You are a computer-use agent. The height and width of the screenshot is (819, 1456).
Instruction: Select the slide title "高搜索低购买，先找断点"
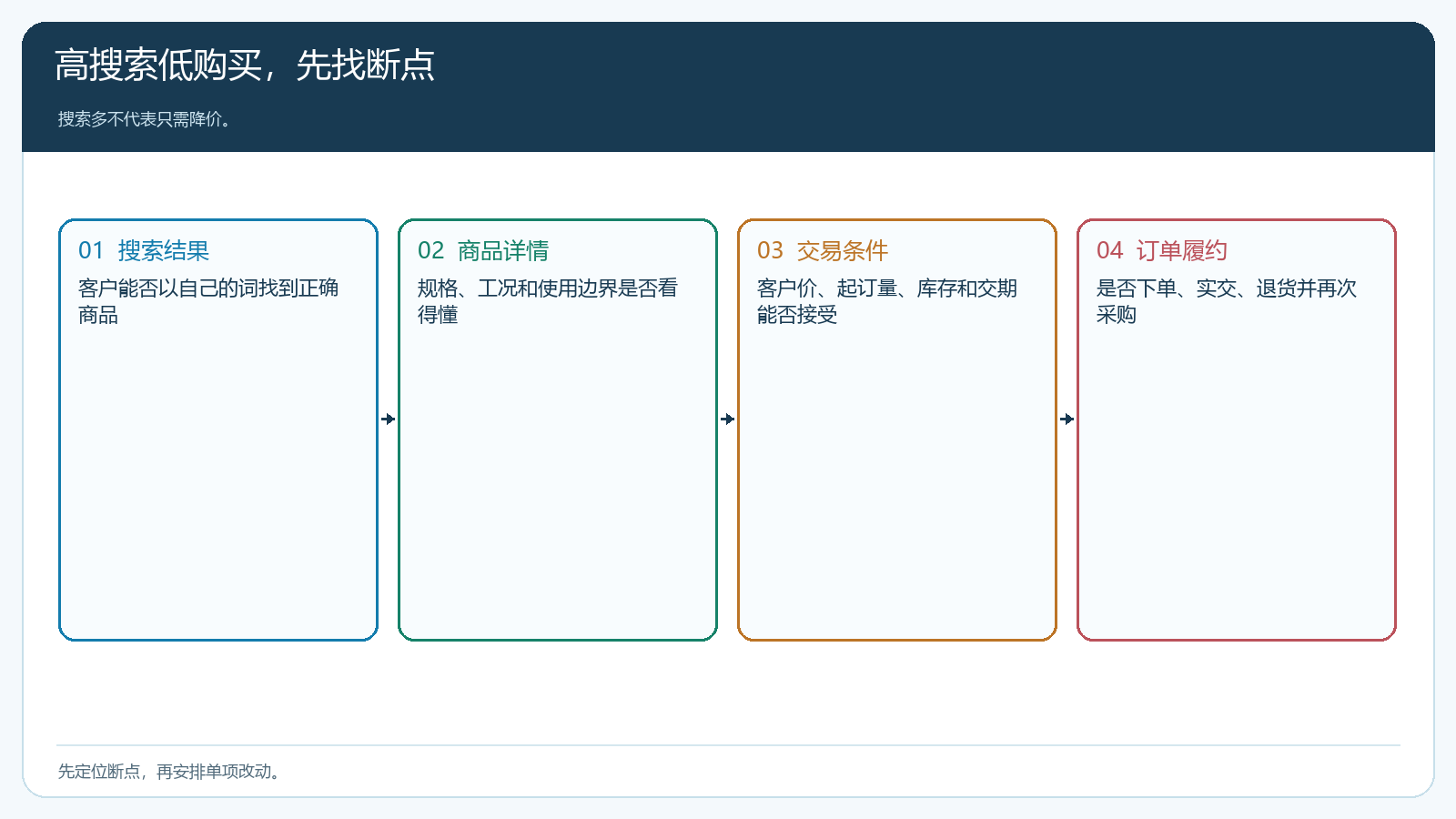click(x=245, y=66)
